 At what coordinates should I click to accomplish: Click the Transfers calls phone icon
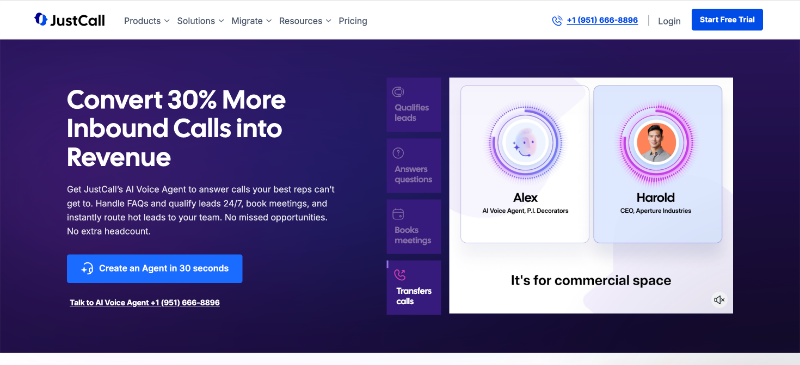[x=400, y=275]
